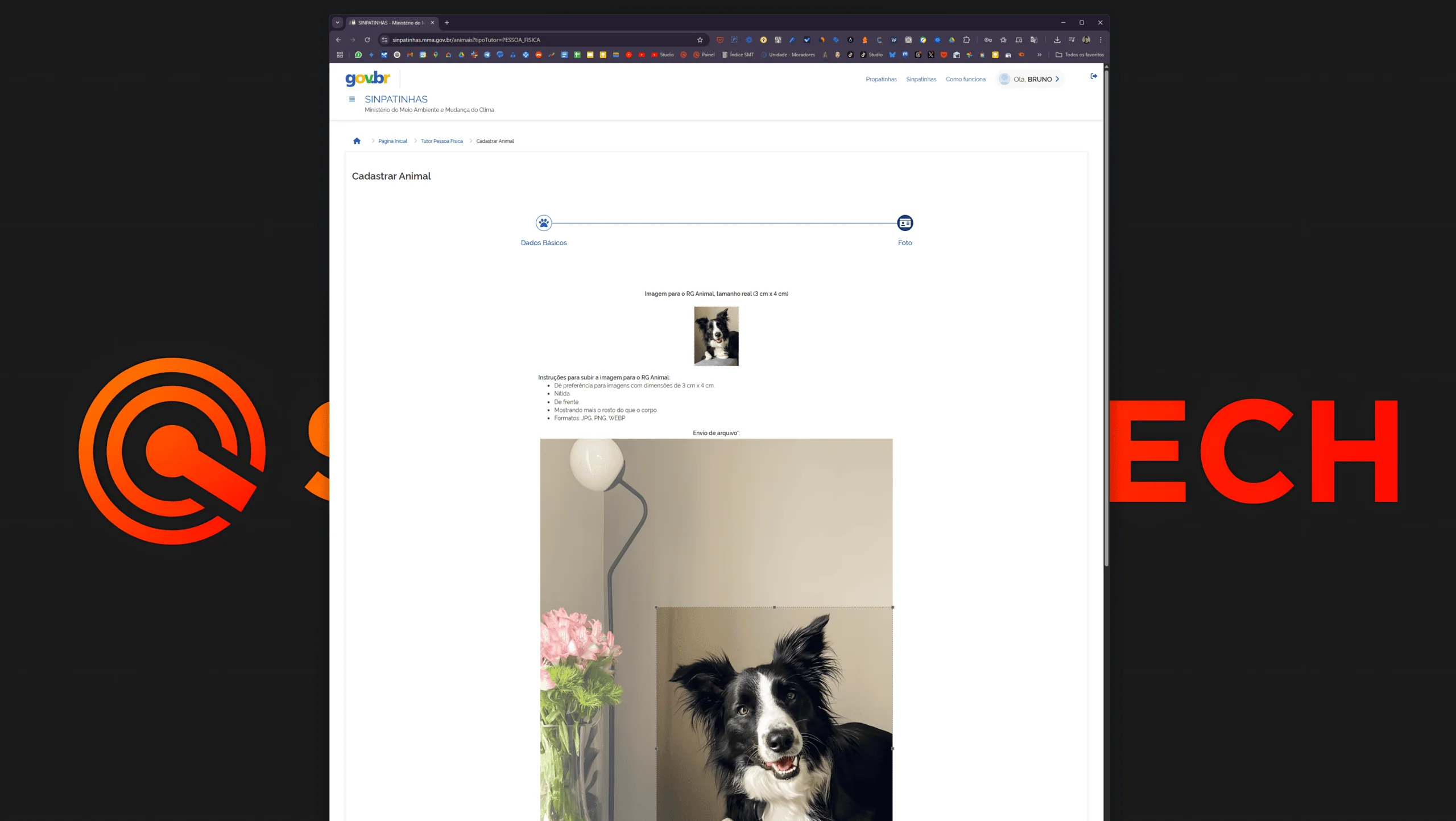Expand the tab search dropdown arrow
The width and height of the screenshot is (1456, 821).
(337, 23)
